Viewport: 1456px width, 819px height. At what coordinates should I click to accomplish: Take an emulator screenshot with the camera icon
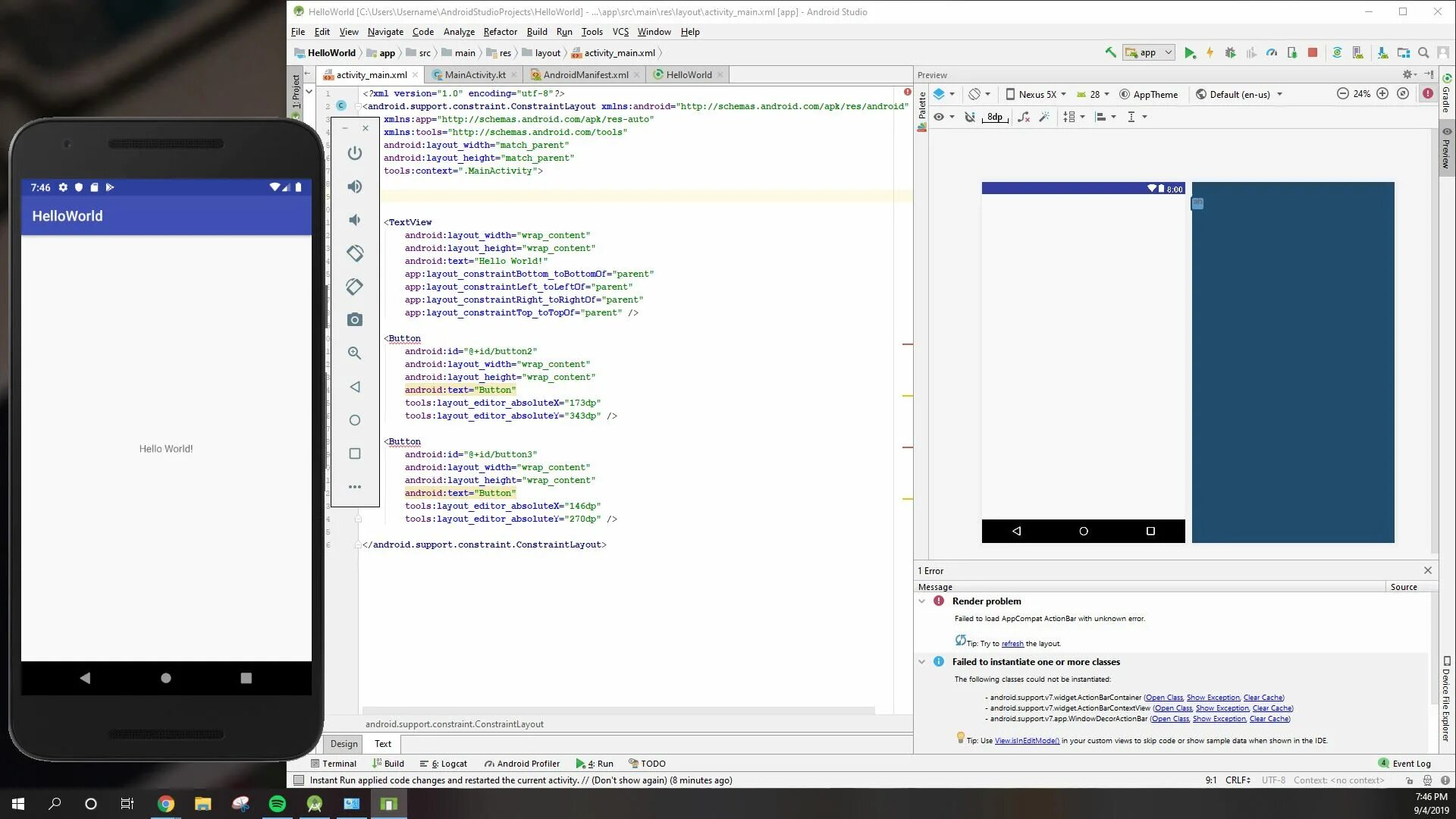click(354, 320)
